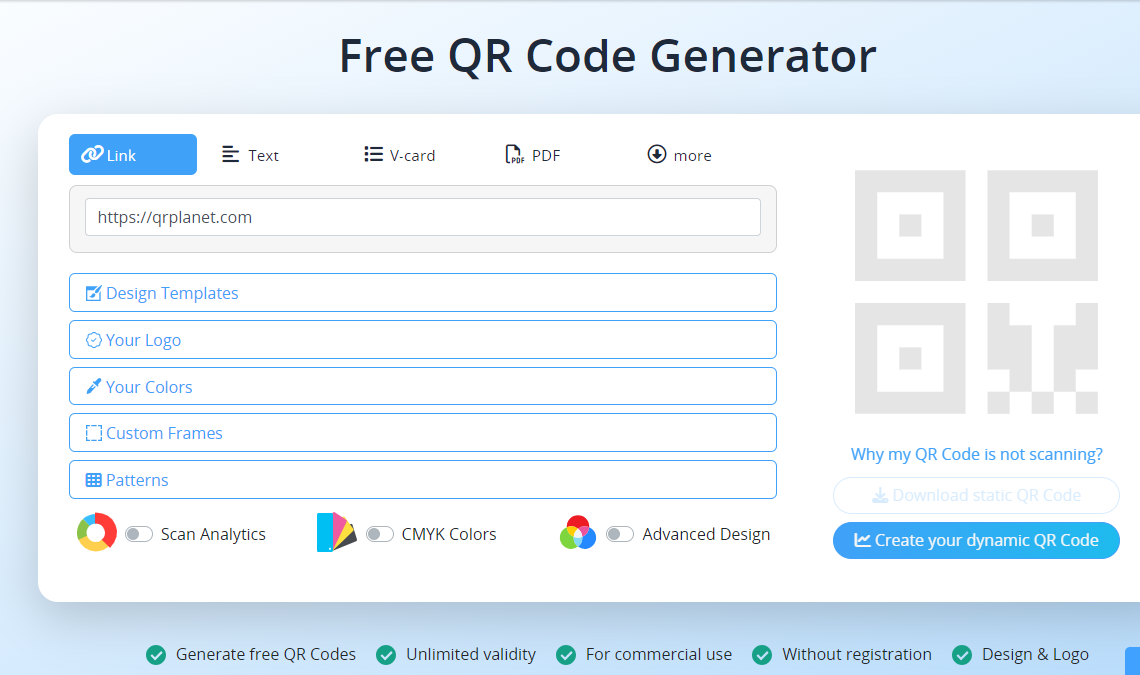Choose the PDF tab
This screenshot has width=1140, height=675.
[x=533, y=155]
